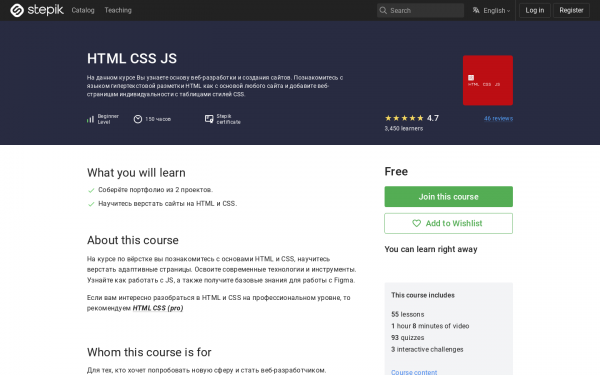Click the Stepik certificate label
600x375 pixels.
pos(228,119)
